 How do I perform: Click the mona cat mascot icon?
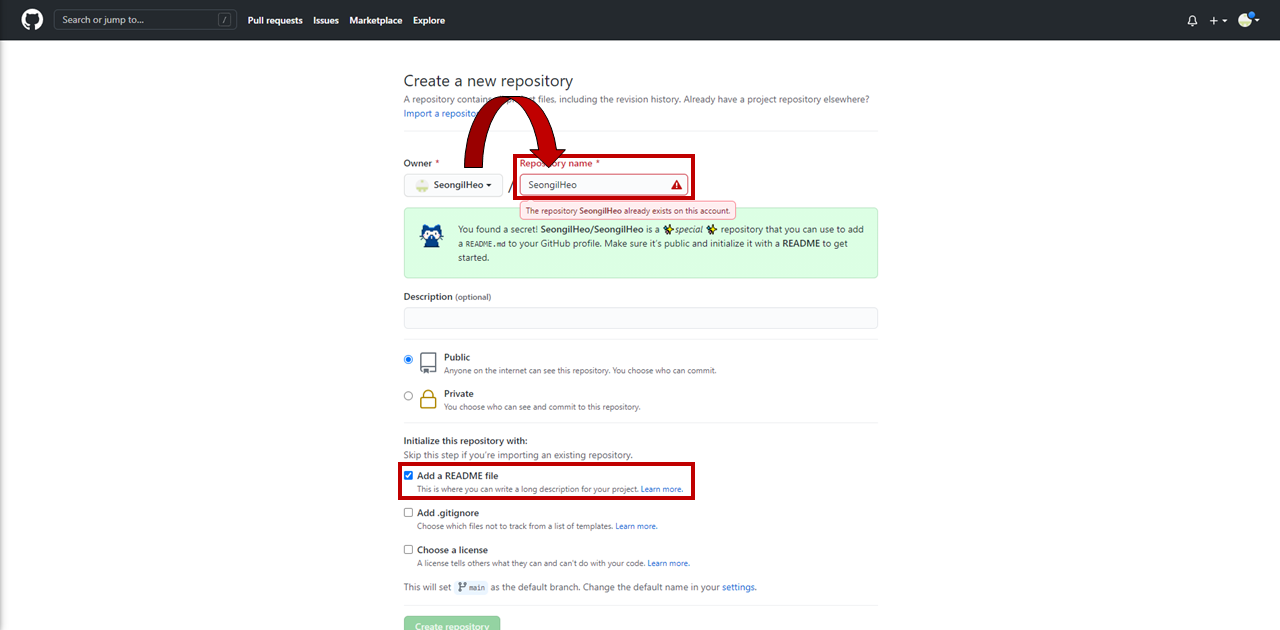(432, 237)
